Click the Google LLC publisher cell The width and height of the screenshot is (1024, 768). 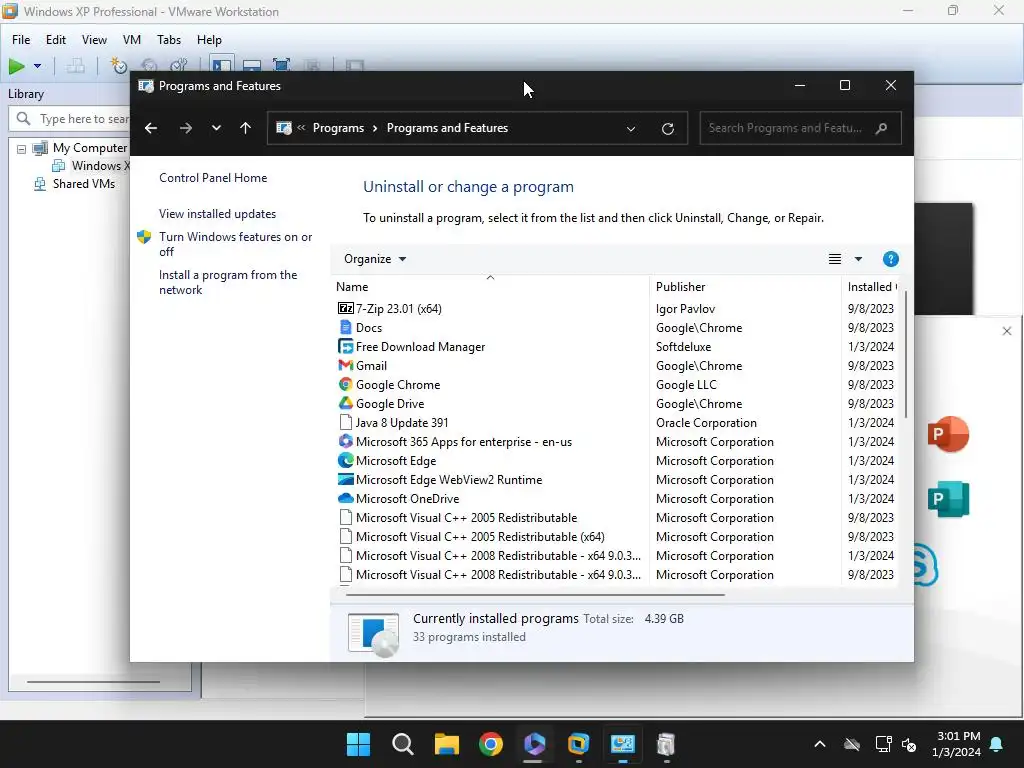coord(686,385)
